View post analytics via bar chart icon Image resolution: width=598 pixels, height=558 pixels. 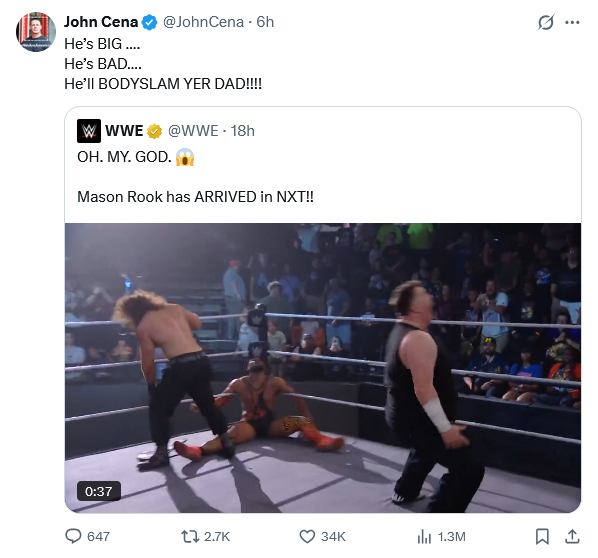coord(424,537)
